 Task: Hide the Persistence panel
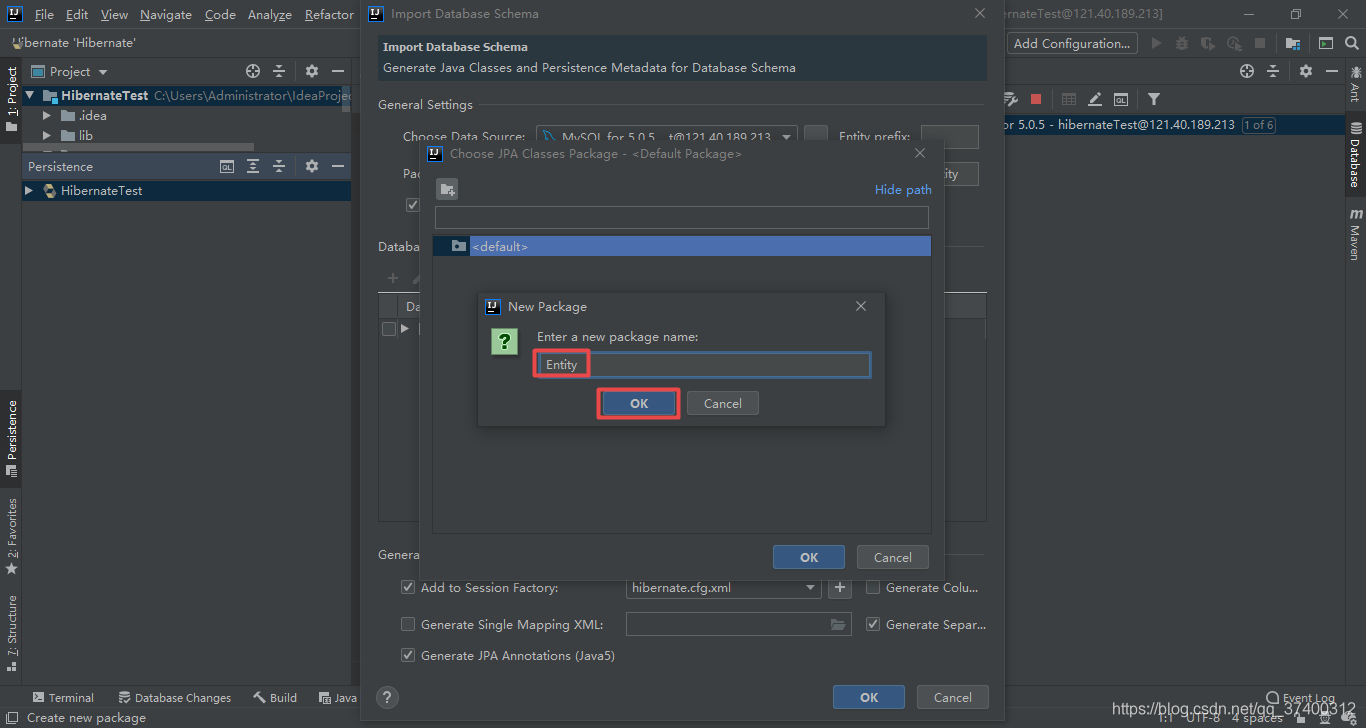pyautogui.click(x=338, y=166)
